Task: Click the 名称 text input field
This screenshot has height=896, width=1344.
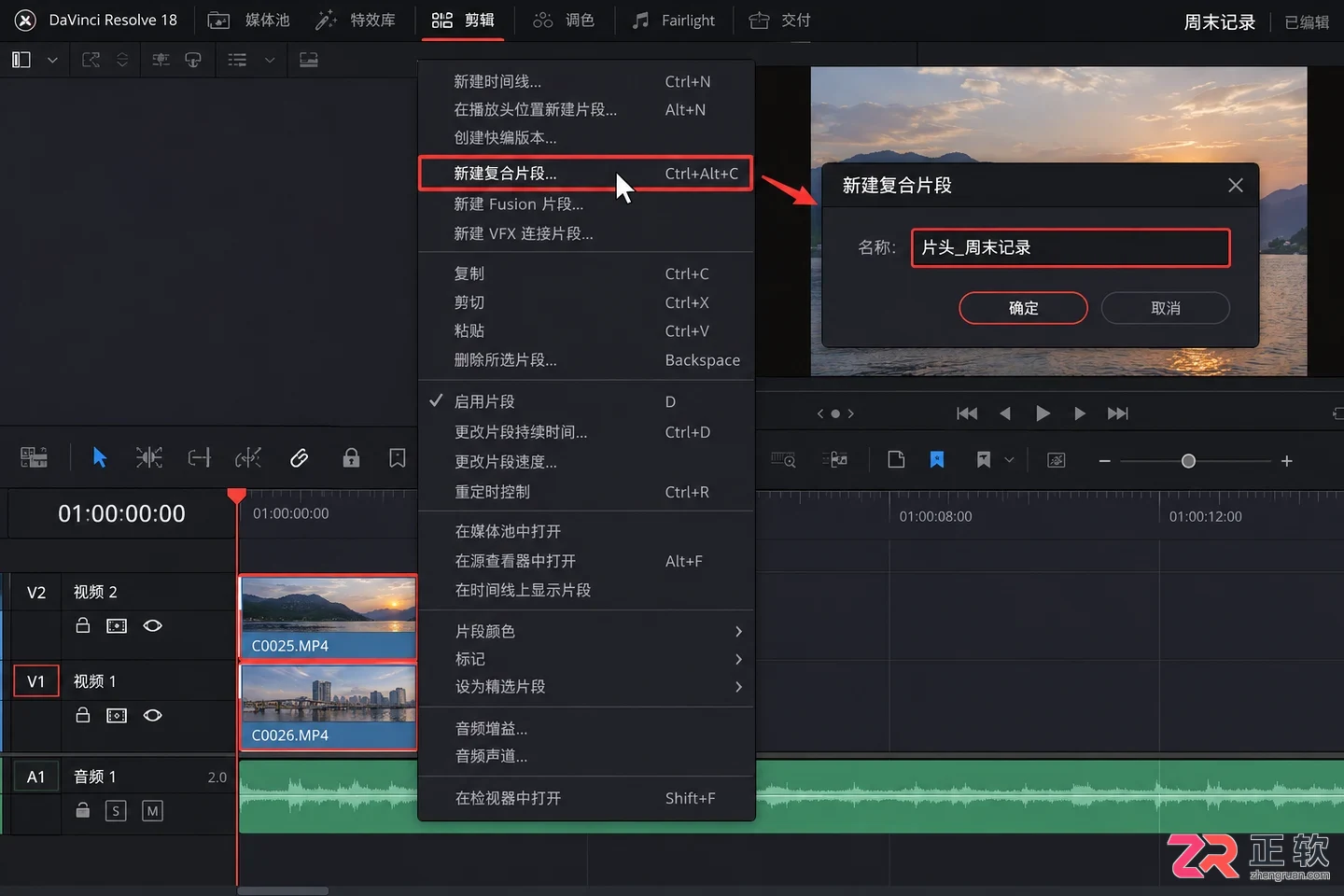Action: (1071, 247)
